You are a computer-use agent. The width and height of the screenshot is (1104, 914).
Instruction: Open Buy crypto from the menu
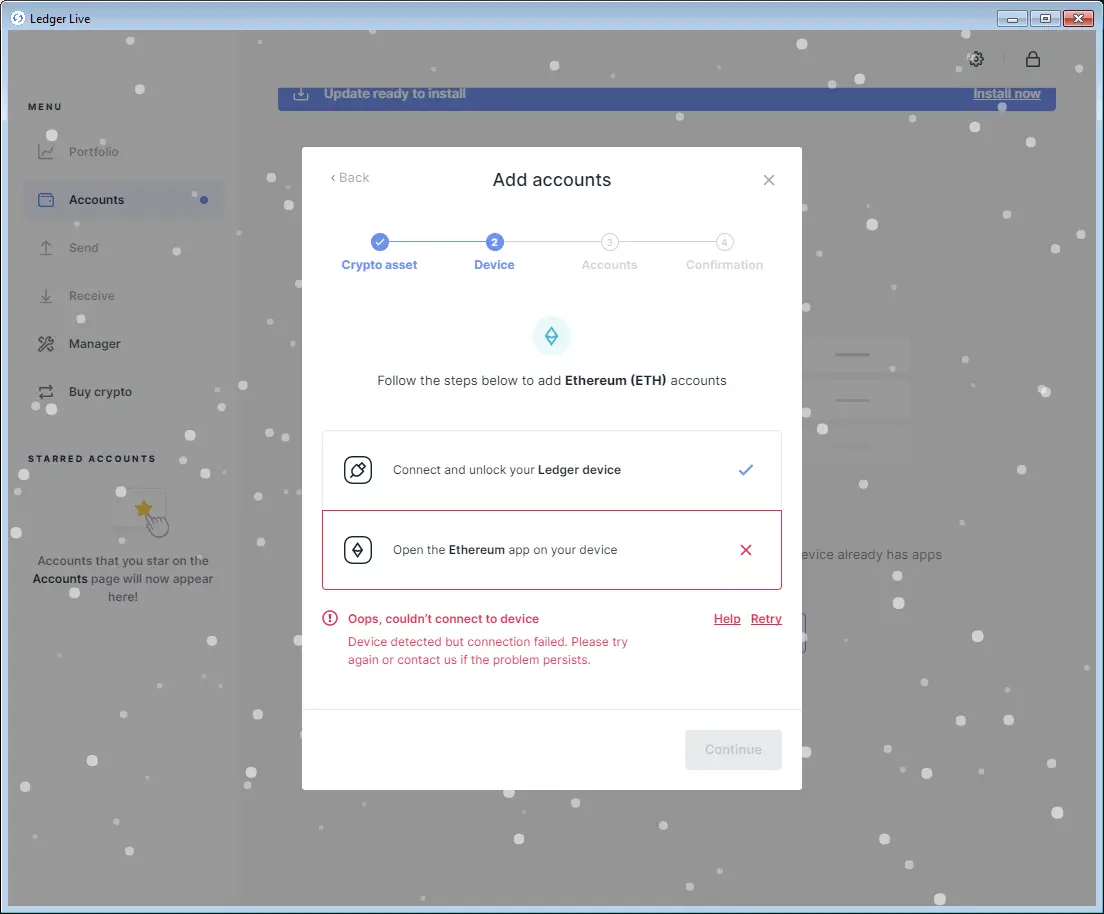pos(124,392)
